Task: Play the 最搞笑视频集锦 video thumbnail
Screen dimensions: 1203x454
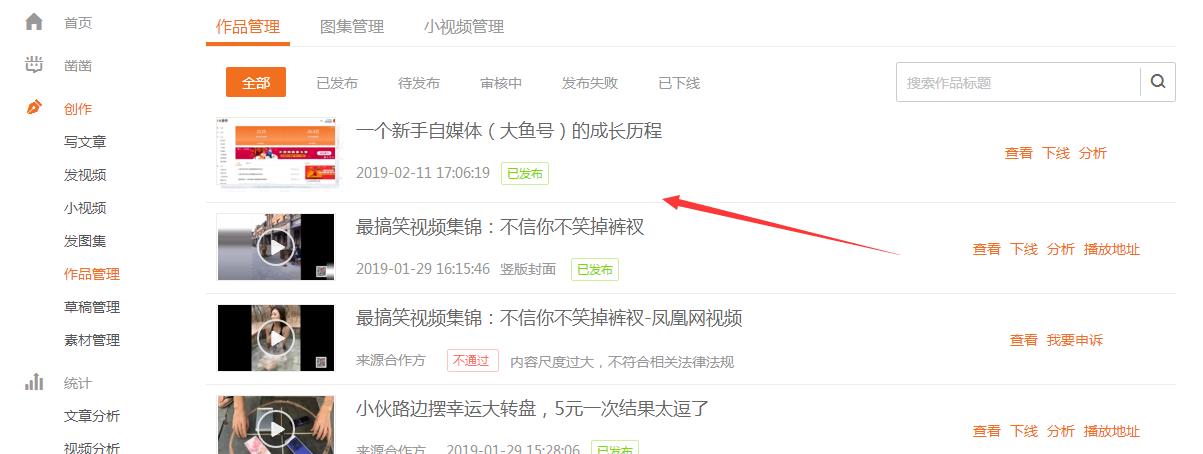Action: (x=275, y=247)
